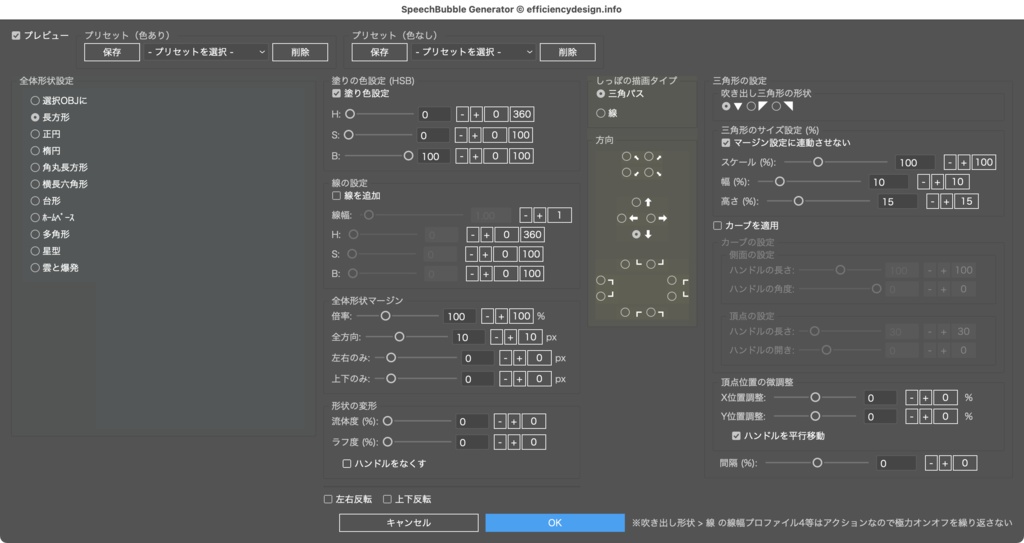Select the 線 tail drawing type
1024x543 pixels.
click(x=601, y=113)
